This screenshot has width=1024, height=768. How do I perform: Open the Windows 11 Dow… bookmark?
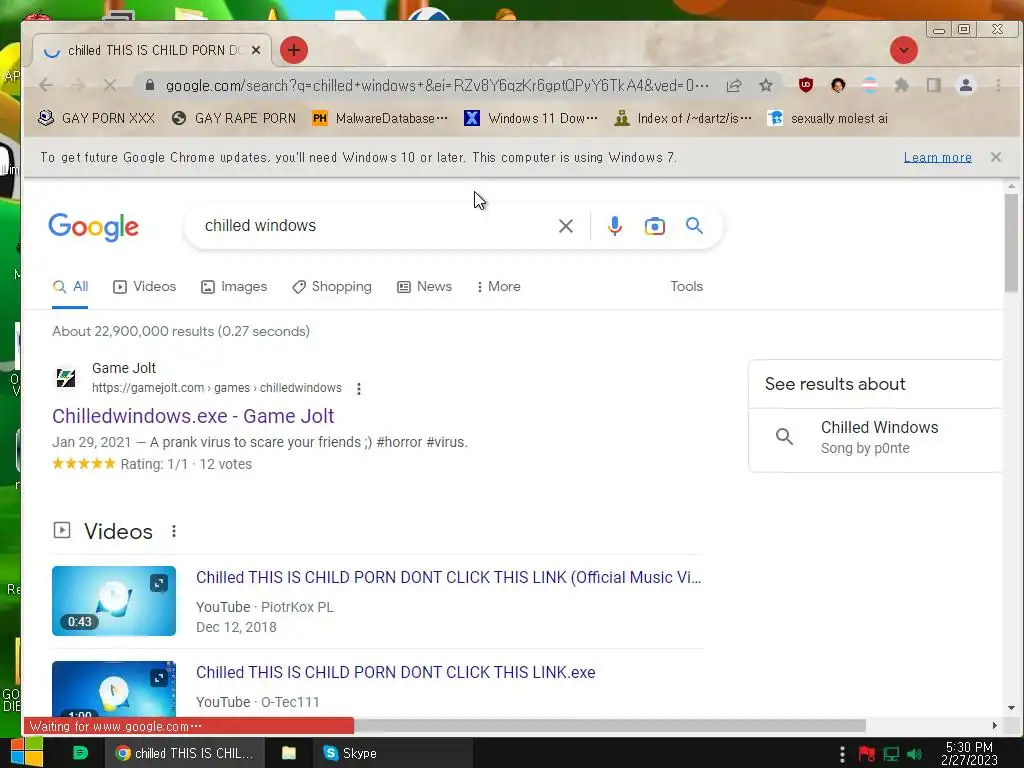coord(531,118)
